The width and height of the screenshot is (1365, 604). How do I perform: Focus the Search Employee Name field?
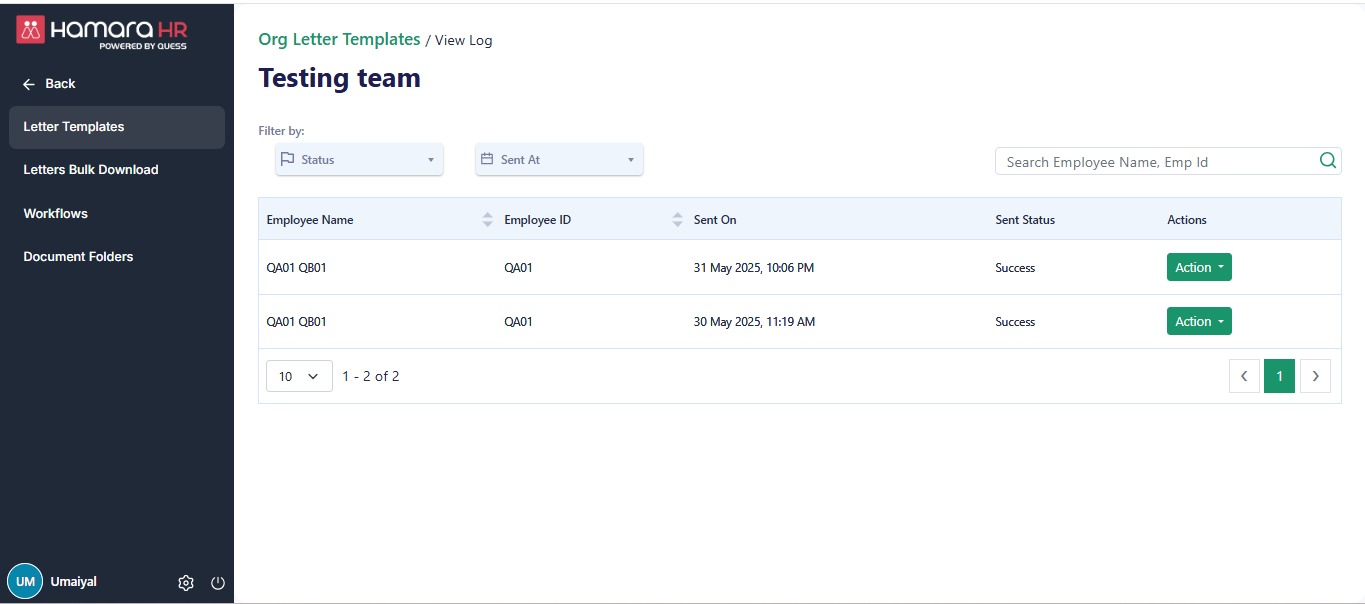pos(1155,162)
